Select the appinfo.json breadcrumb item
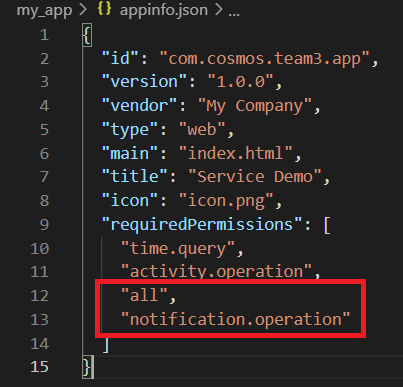Image resolution: width=403 pixels, height=387 pixels. coord(164,10)
